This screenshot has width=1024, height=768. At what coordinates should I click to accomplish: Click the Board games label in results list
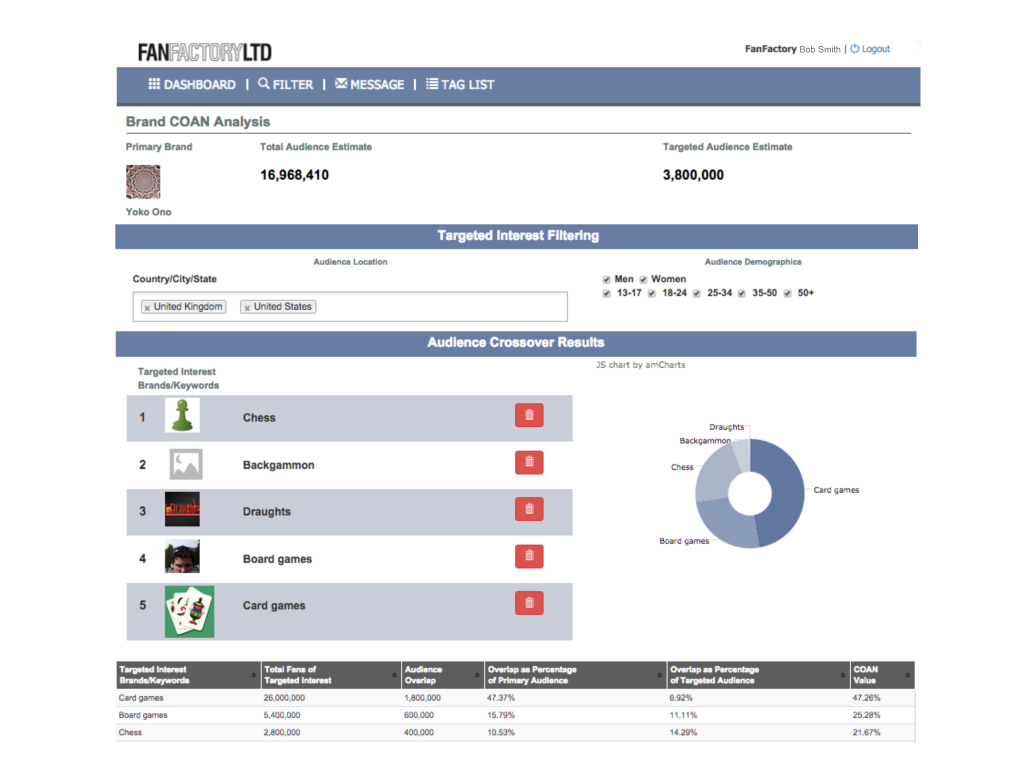click(x=278, y=559)
